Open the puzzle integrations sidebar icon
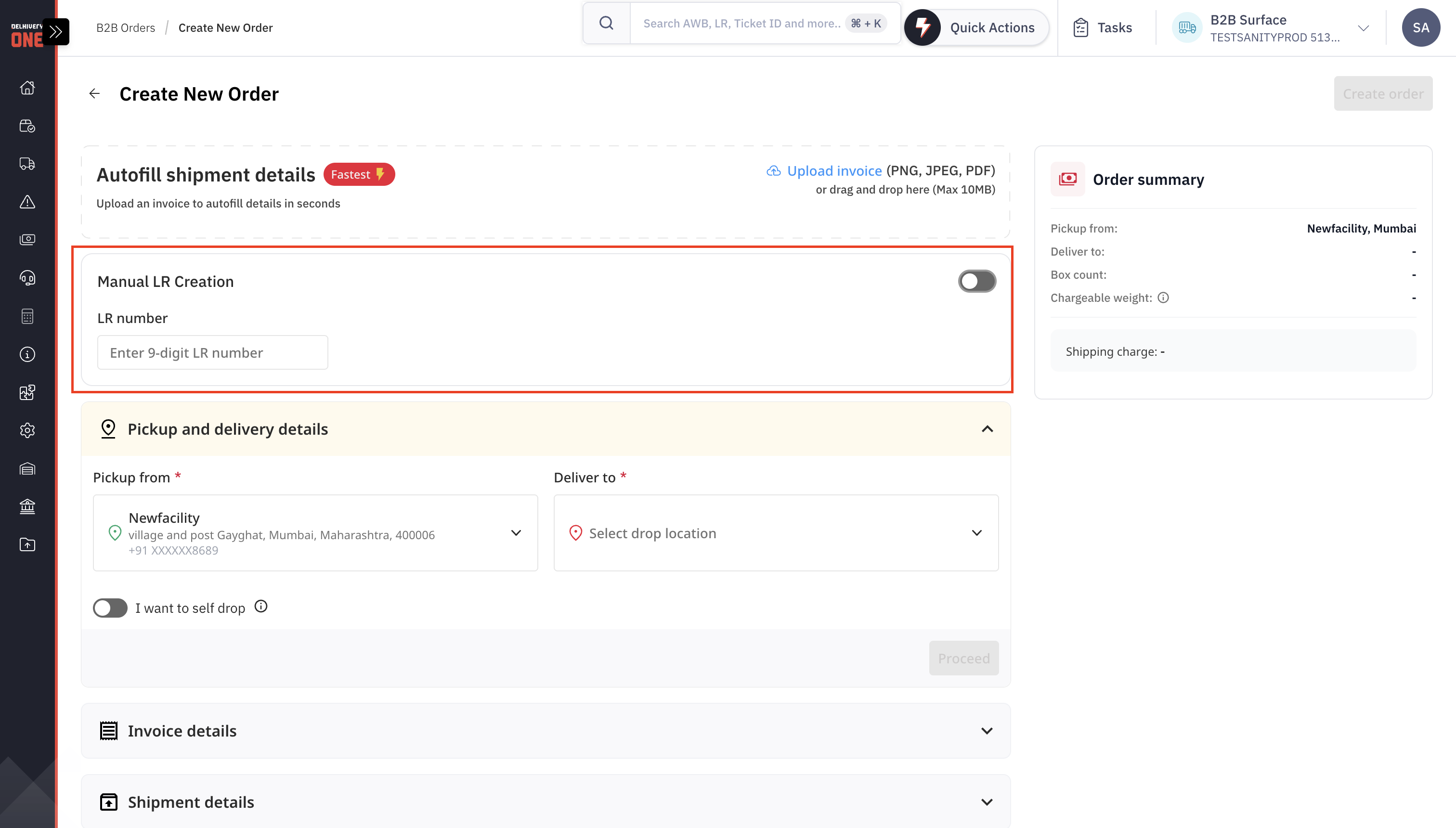 click(27, 392)
